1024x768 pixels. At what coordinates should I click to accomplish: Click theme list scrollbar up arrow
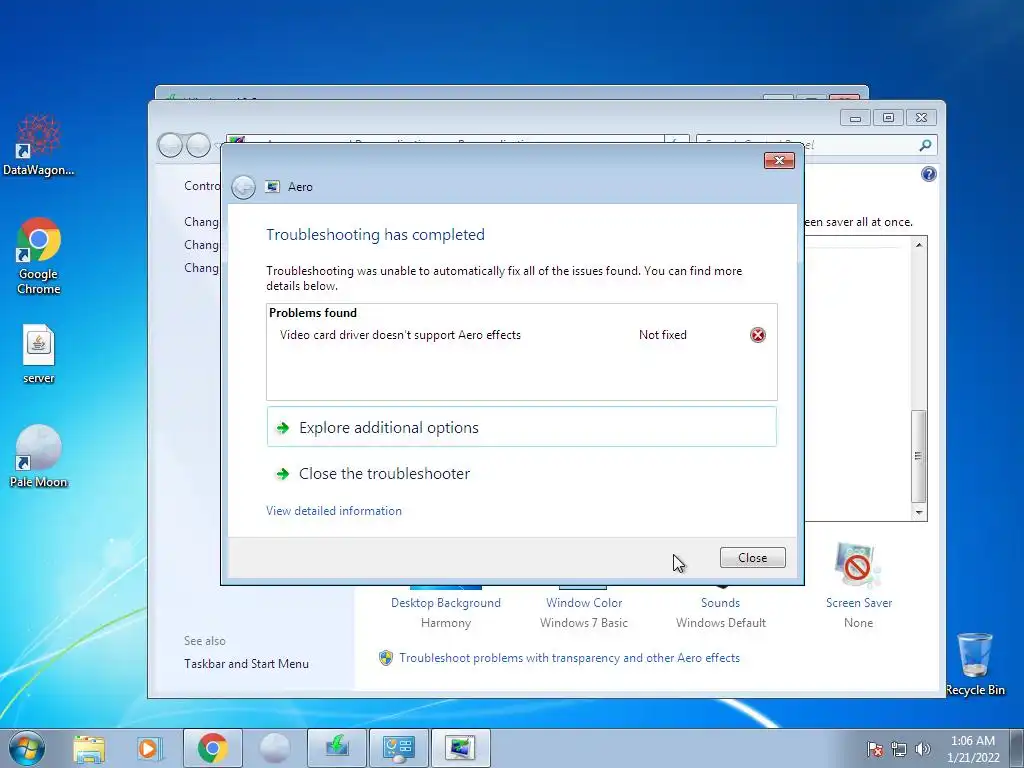click(x=919, y=245)
